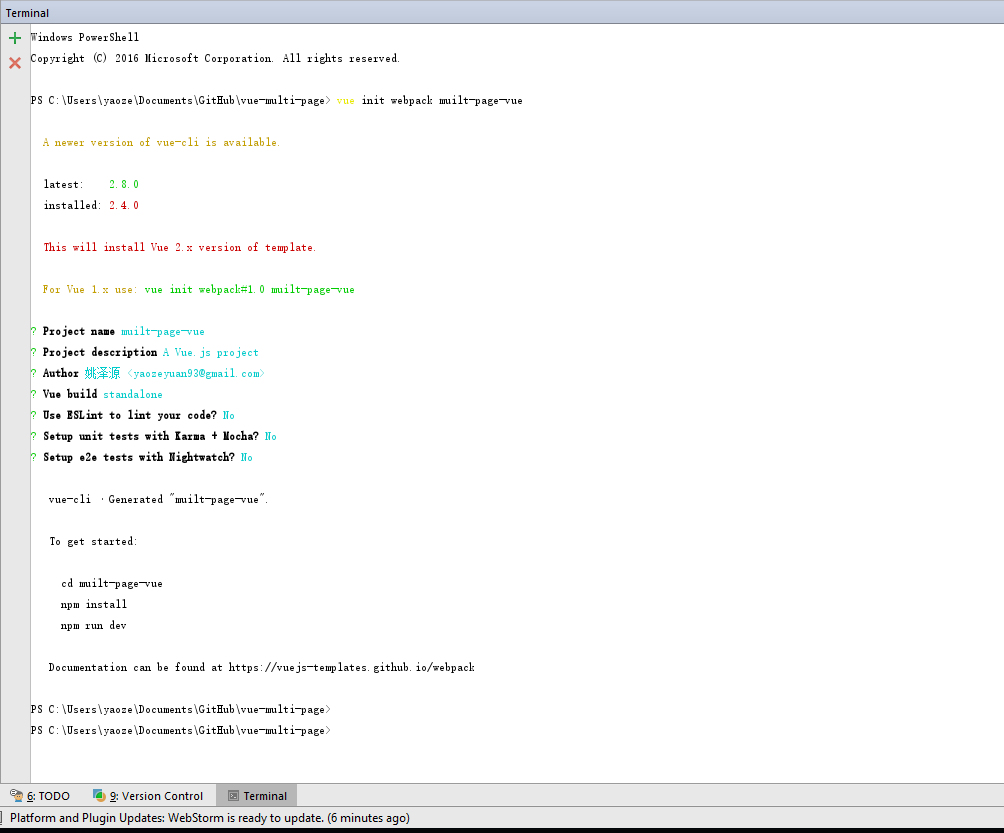Close the terminal session with the red X icon
The image size is (1004, 833).
15,63
